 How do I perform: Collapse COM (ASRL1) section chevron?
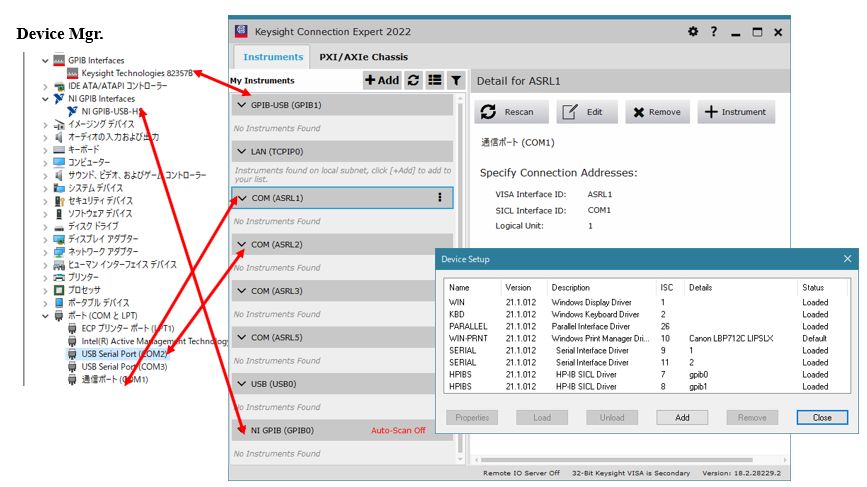pyautogui.click(x=242, y=197)
